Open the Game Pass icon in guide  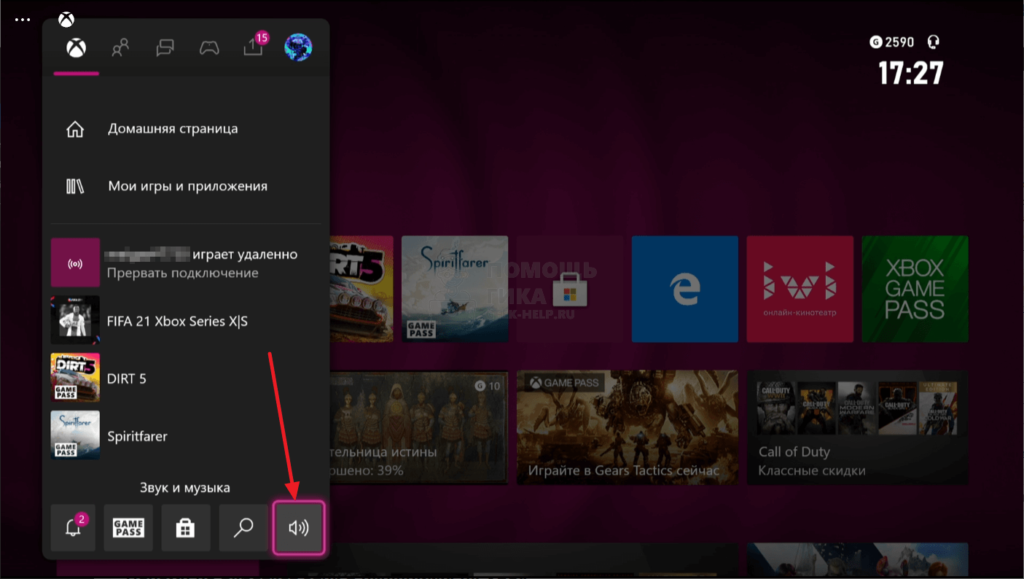pyautogui.click(x=129, y=528)
